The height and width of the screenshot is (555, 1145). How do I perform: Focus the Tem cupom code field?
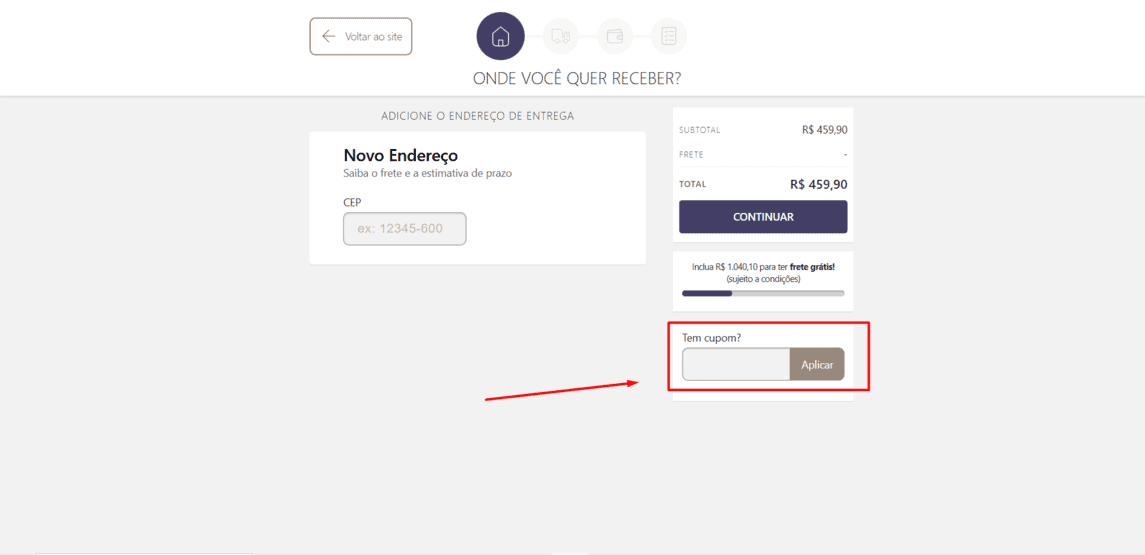click(736, 364)
